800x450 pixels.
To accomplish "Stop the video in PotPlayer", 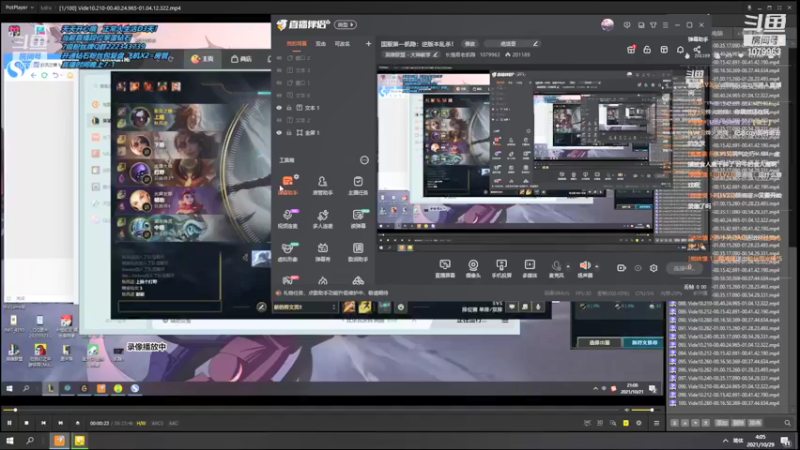I will click(x=27, y=423).
